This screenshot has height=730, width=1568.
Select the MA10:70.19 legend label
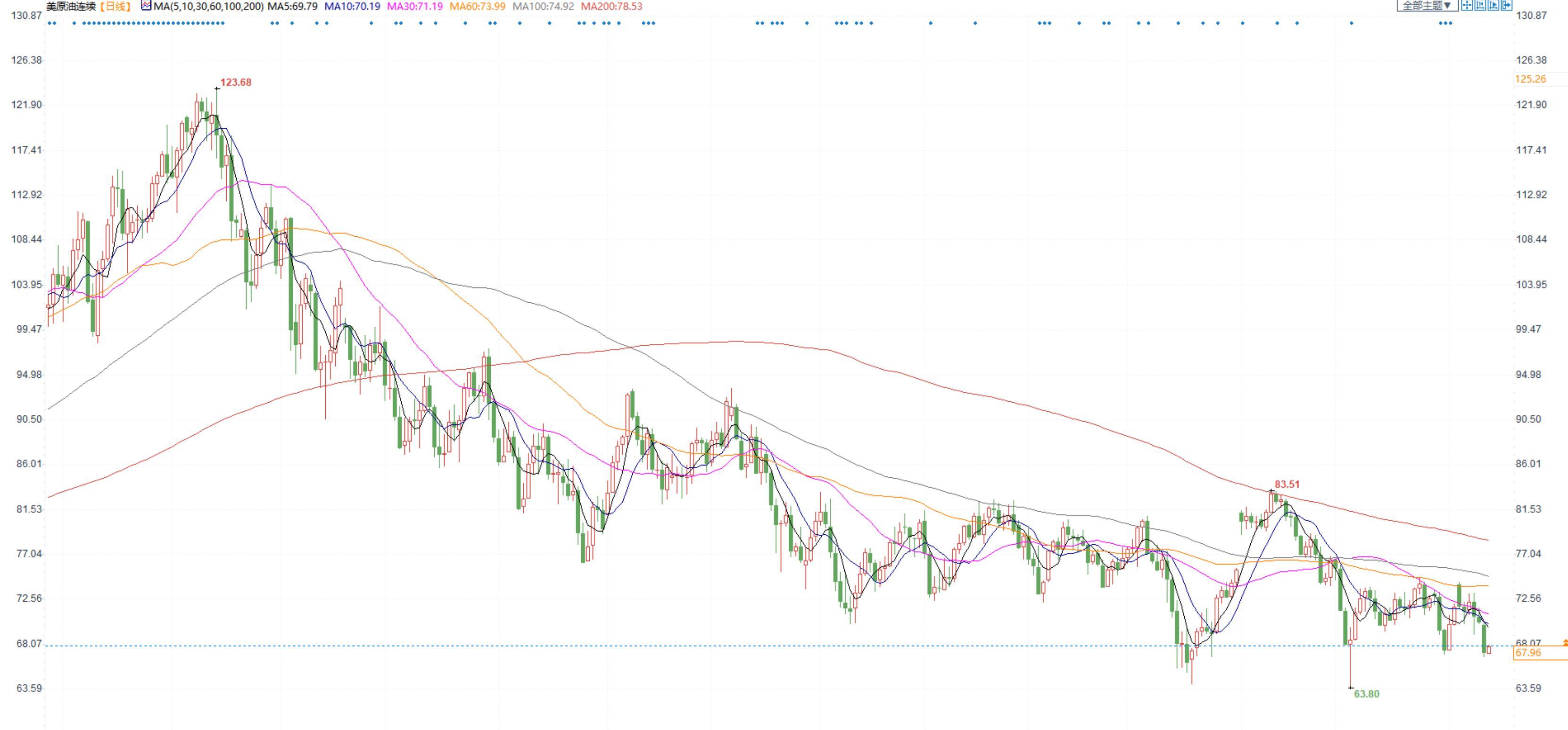[352, 6]
